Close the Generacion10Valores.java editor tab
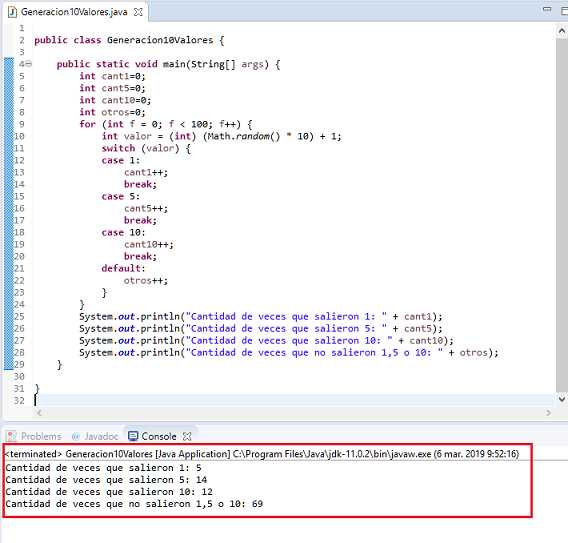Viewport: 568px width, 543px height. pos(138,12)
